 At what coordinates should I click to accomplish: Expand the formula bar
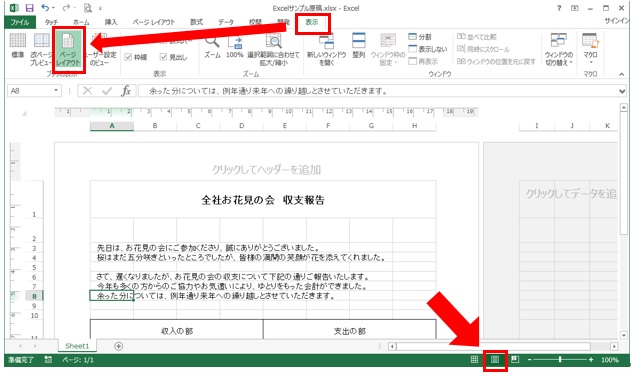622,91
